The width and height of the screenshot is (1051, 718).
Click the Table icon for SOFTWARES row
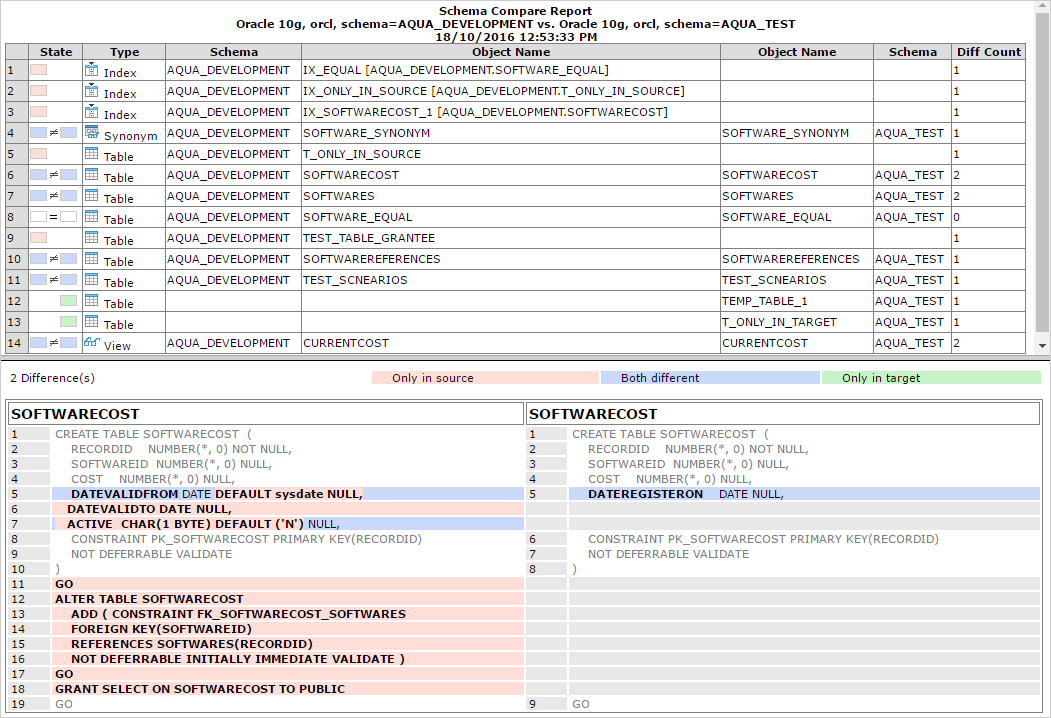pos(92,195)
